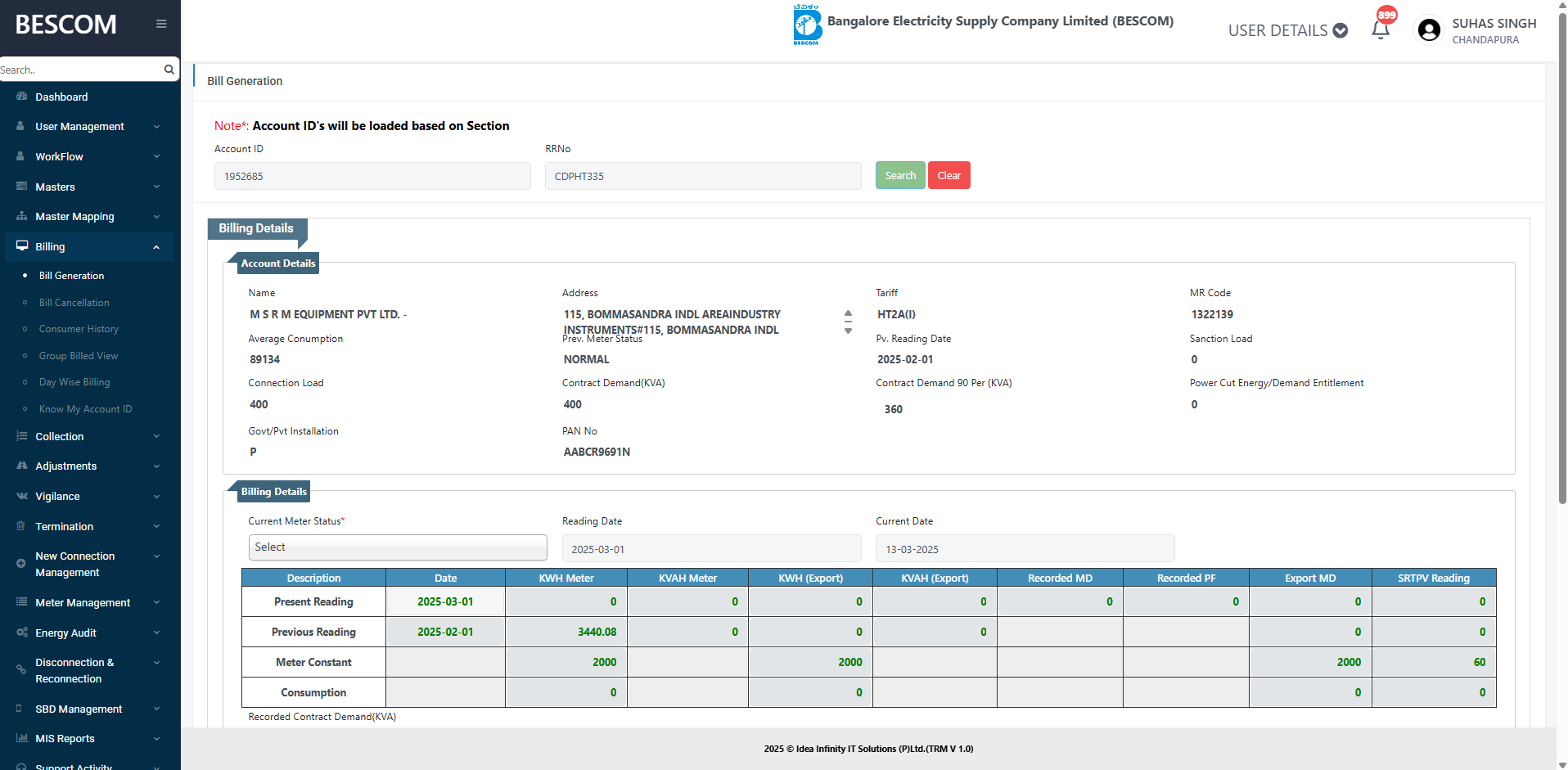Viewport: 1568px width, 770px height.
Task: Expand the WorkFlow menu chevron
Action: point(156,156)
